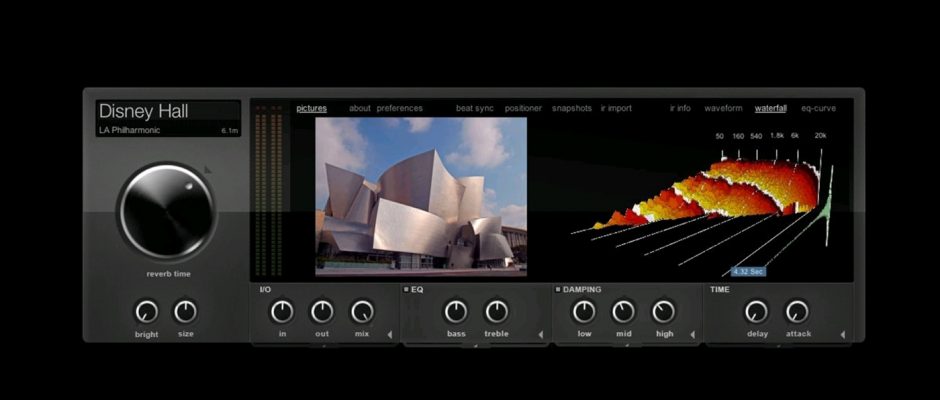Click the 160 frequency label
940x400 pixels.
tap(738, 136)
